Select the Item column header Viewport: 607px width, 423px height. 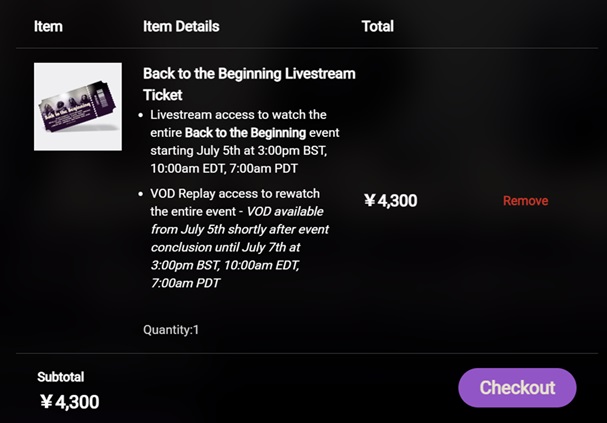tap(48, 26)
